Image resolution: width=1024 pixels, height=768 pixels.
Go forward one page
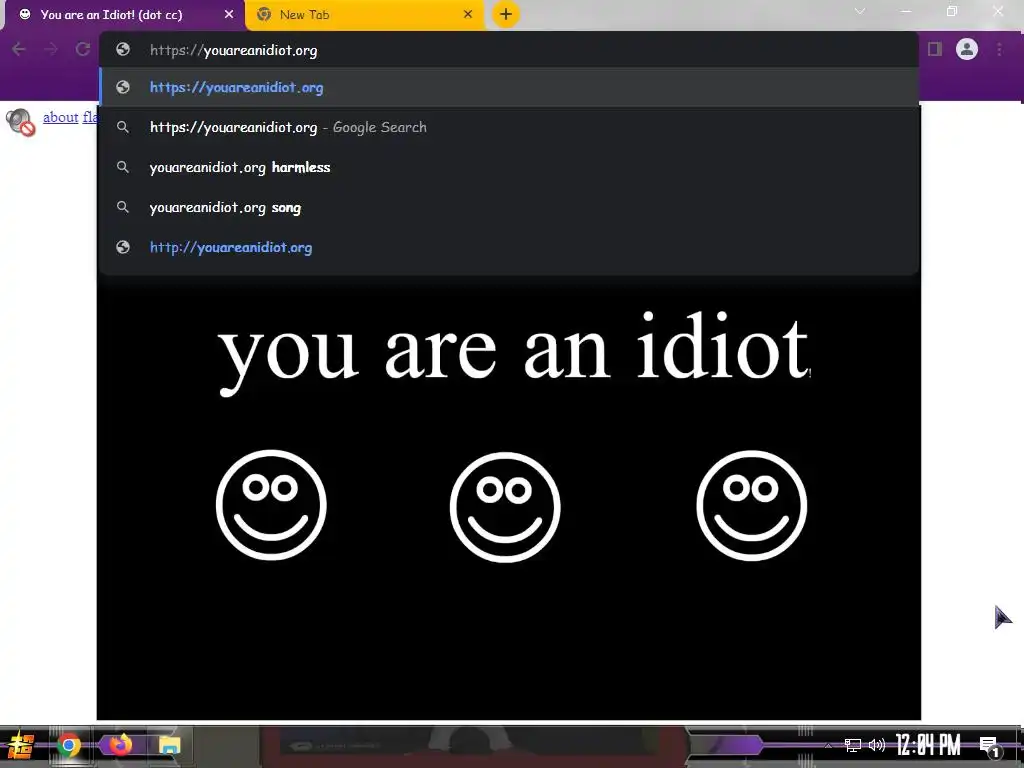(51, 49)
